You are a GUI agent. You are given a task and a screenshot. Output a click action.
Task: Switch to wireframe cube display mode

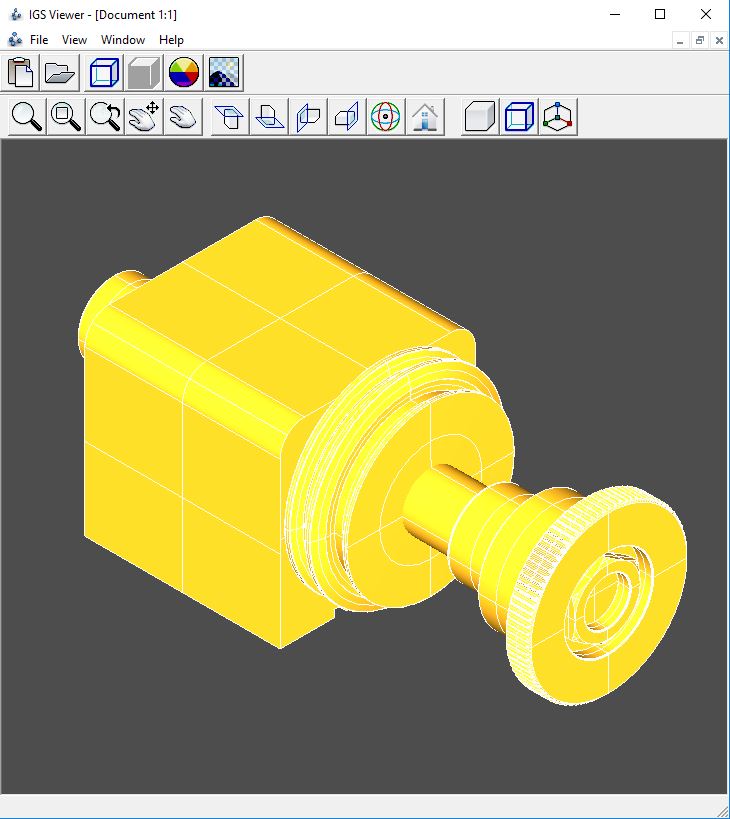[104, 73]
